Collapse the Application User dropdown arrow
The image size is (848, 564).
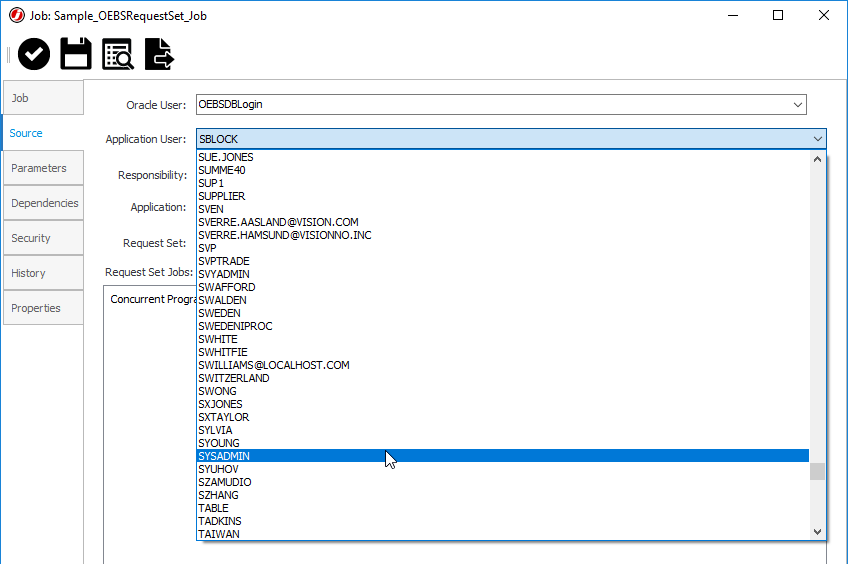pos(817,139)
